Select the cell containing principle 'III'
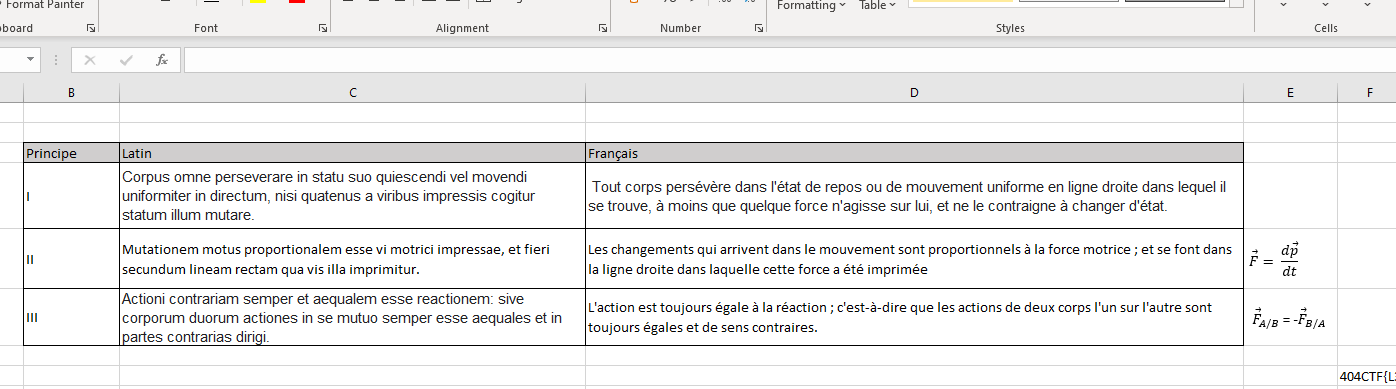1396x389 pixels. click(71, 317)
